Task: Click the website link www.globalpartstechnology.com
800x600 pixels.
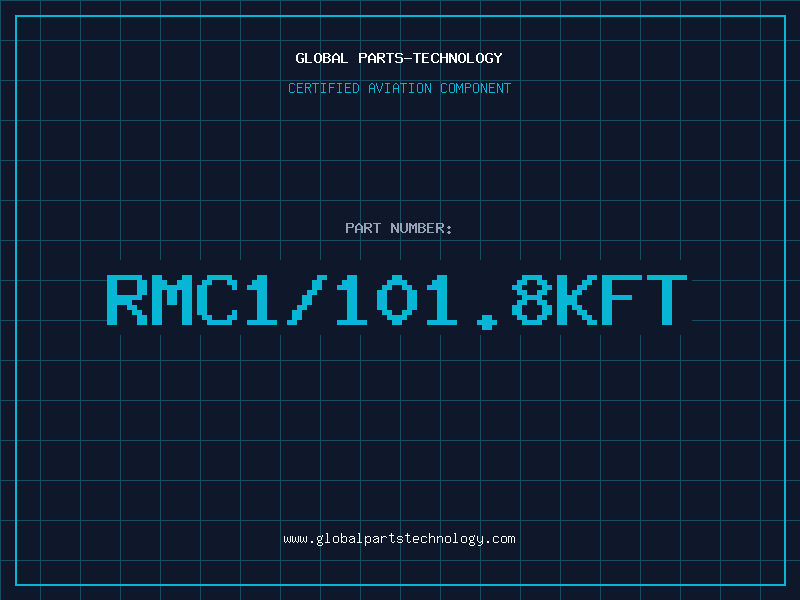Action: (x=399, y=539)
